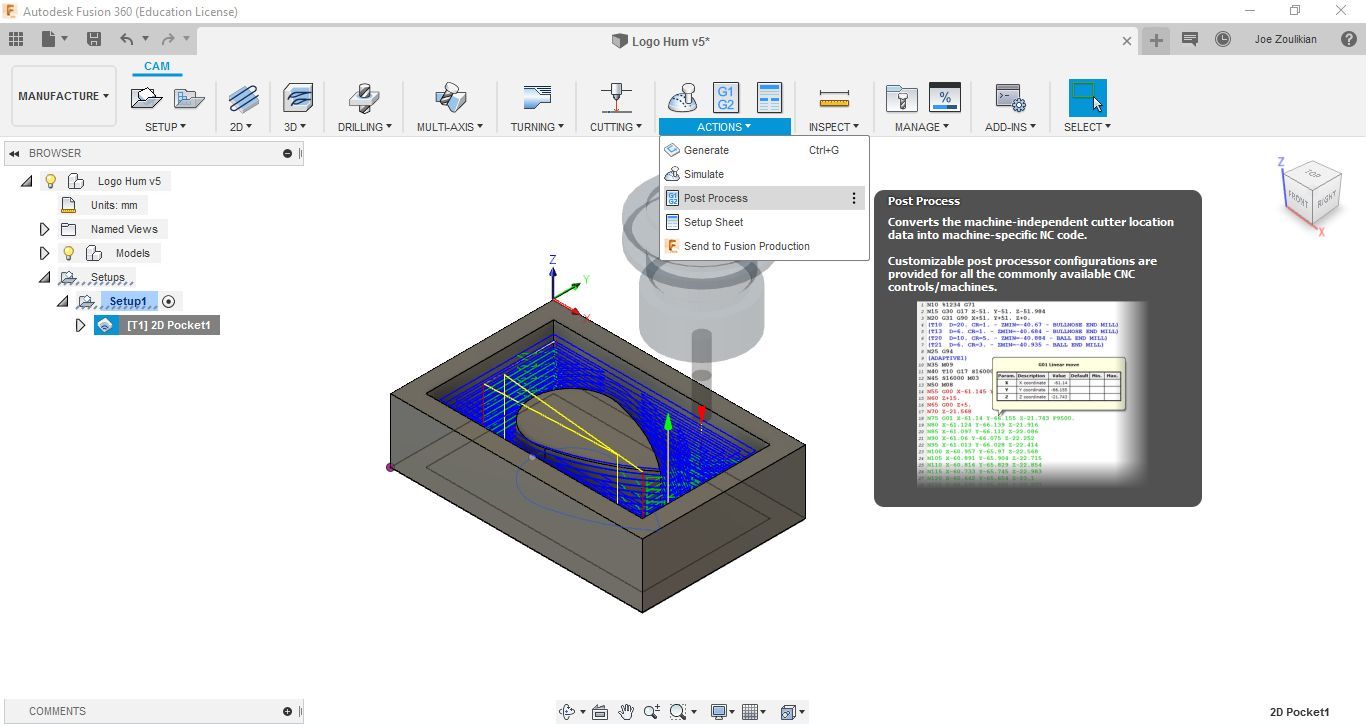Viewport: 1366px width, 727px height.
Task: Collapse the Browser panel with double arrows
Action: (15, 153)
